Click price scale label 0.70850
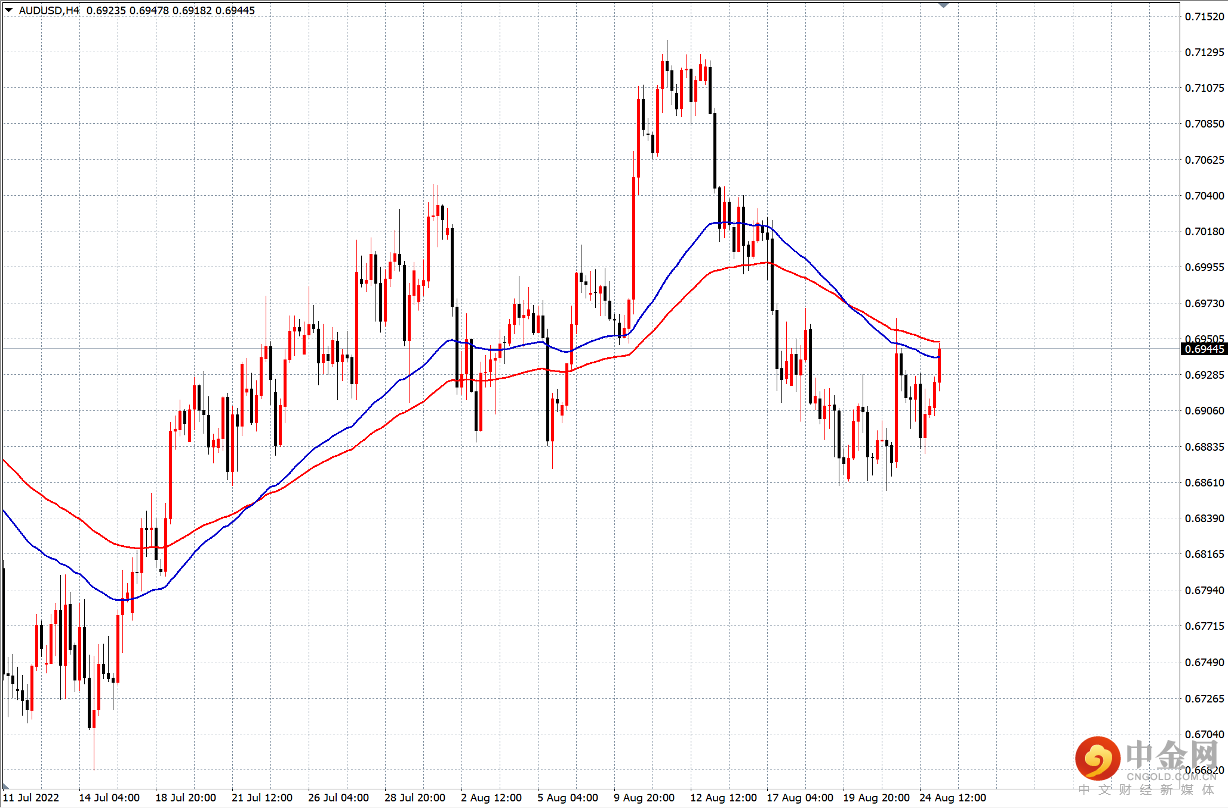This screenshot has height=808, width=1232. click(1205, 124)
